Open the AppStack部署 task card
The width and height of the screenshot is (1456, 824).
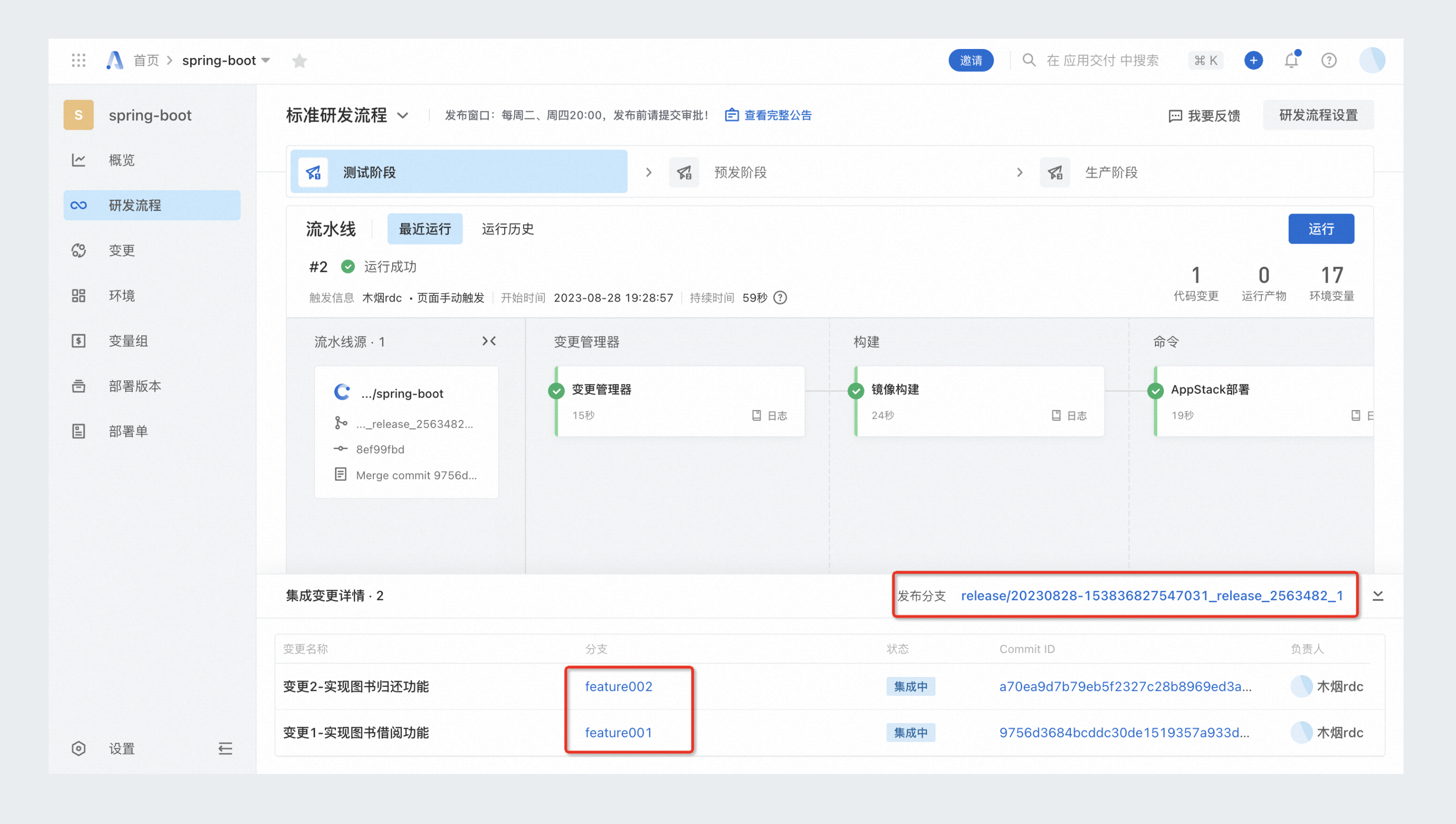(1264, 401)
